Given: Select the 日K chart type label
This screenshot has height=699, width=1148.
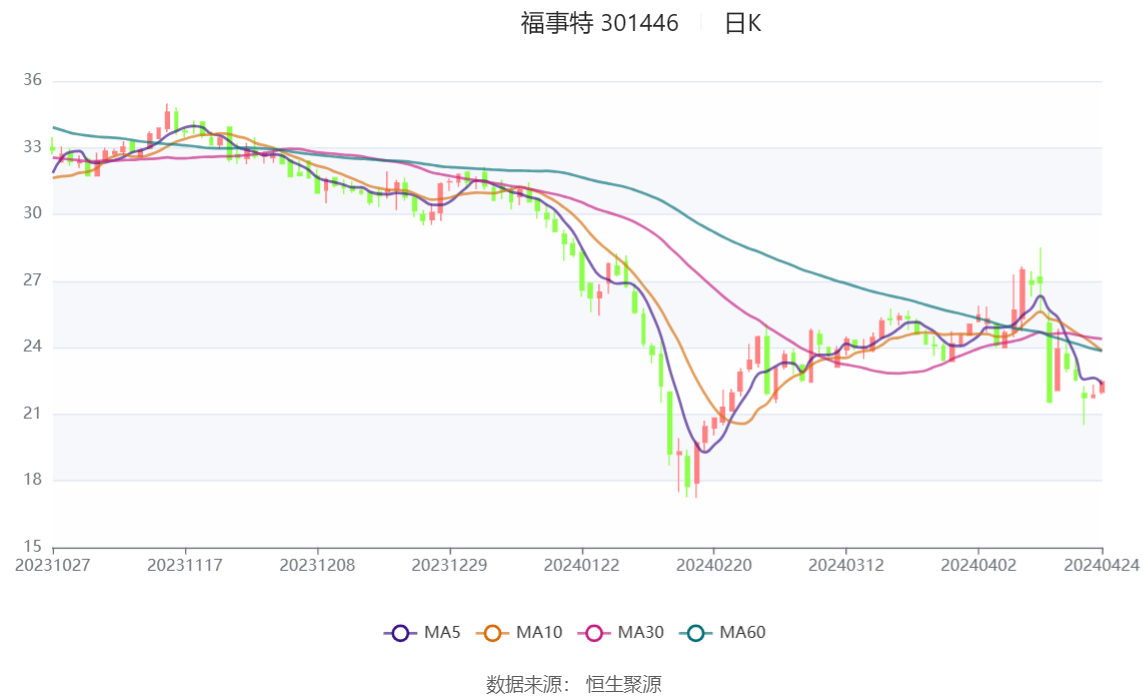Looking at the screenshot, I should click(x=743, y=23).
